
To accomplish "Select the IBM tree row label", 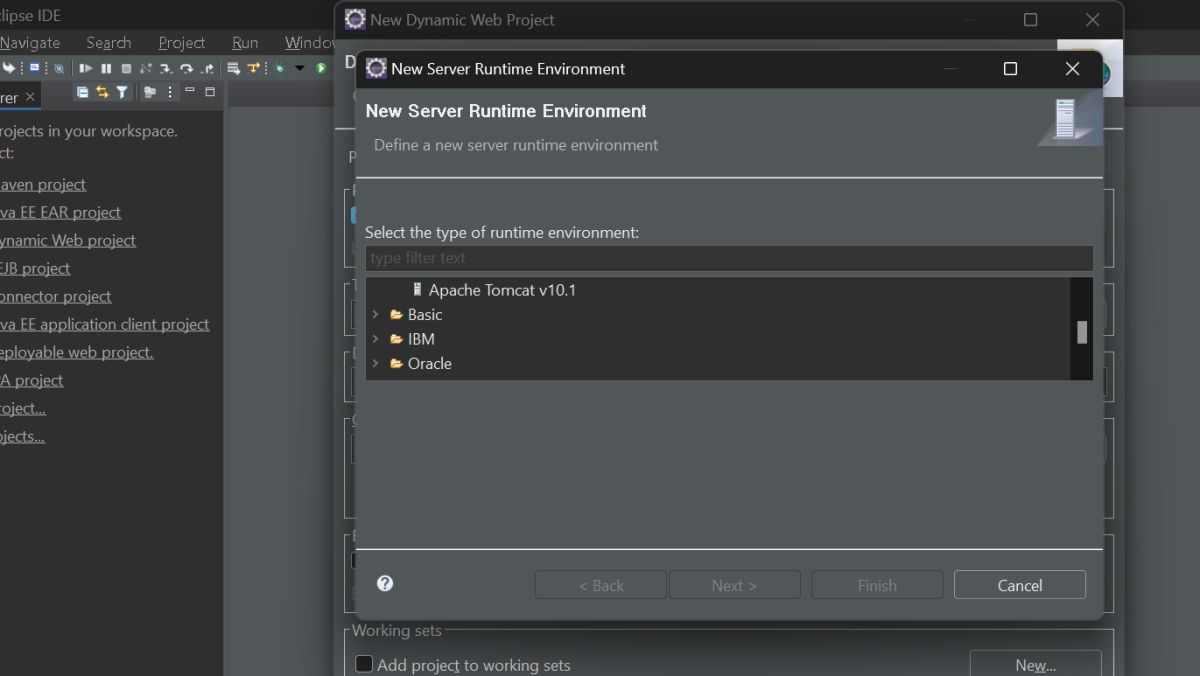I will [421, 339].
